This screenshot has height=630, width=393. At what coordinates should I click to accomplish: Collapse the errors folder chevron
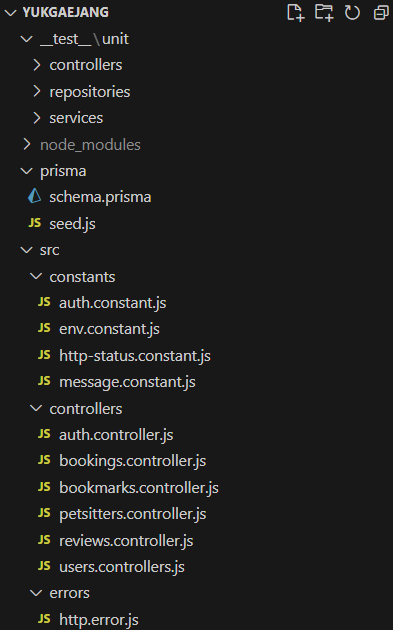(x=36, y=593)
